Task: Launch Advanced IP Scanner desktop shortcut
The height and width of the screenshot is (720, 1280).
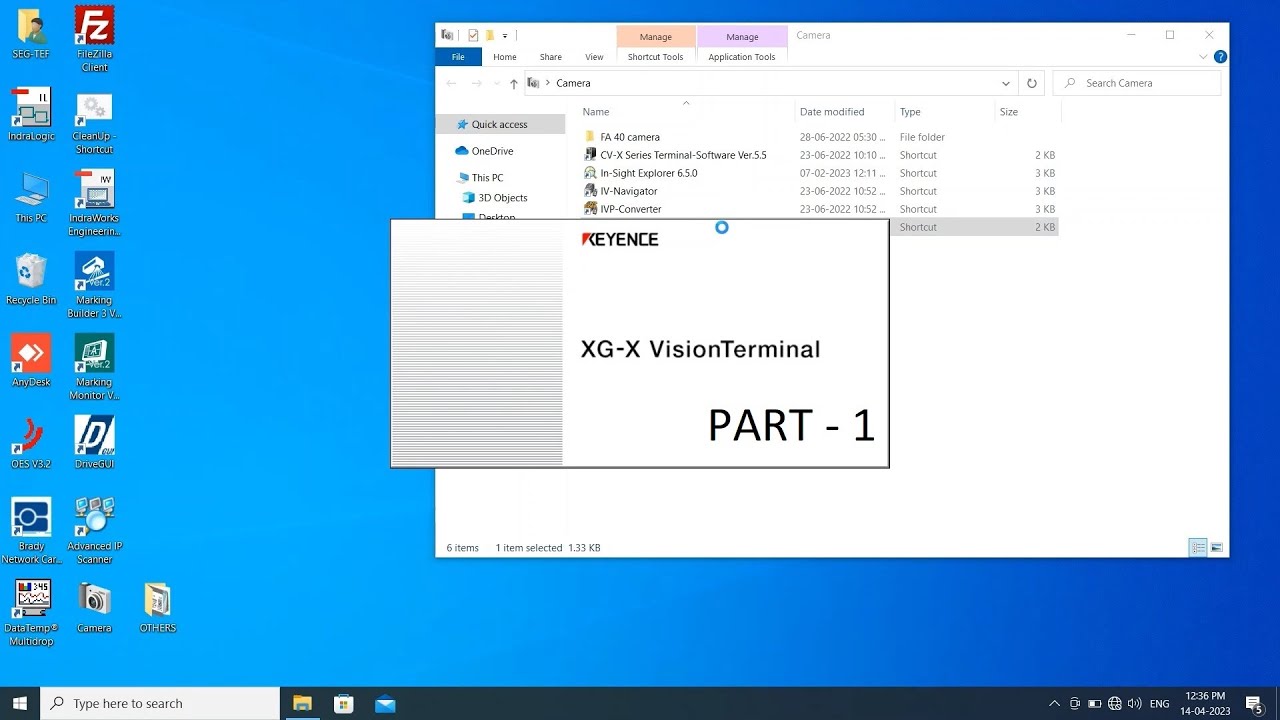Action: [94, 531]
